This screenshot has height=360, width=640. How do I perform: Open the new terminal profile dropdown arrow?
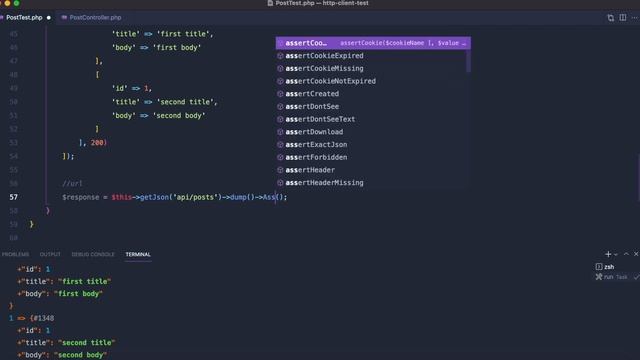(616, 255)
